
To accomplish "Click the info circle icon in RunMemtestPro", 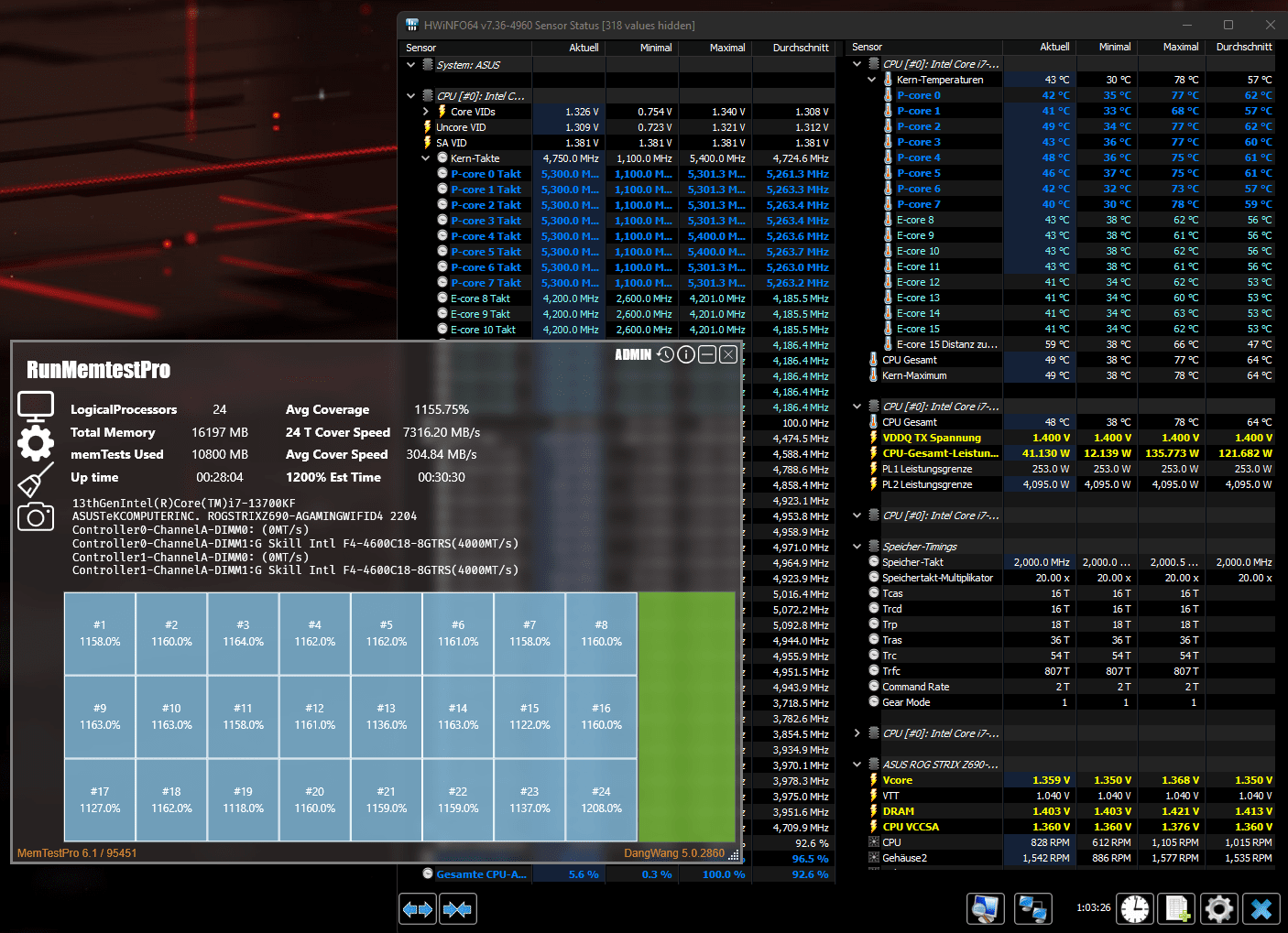I will pyautogui.click(x=686, y=354).
